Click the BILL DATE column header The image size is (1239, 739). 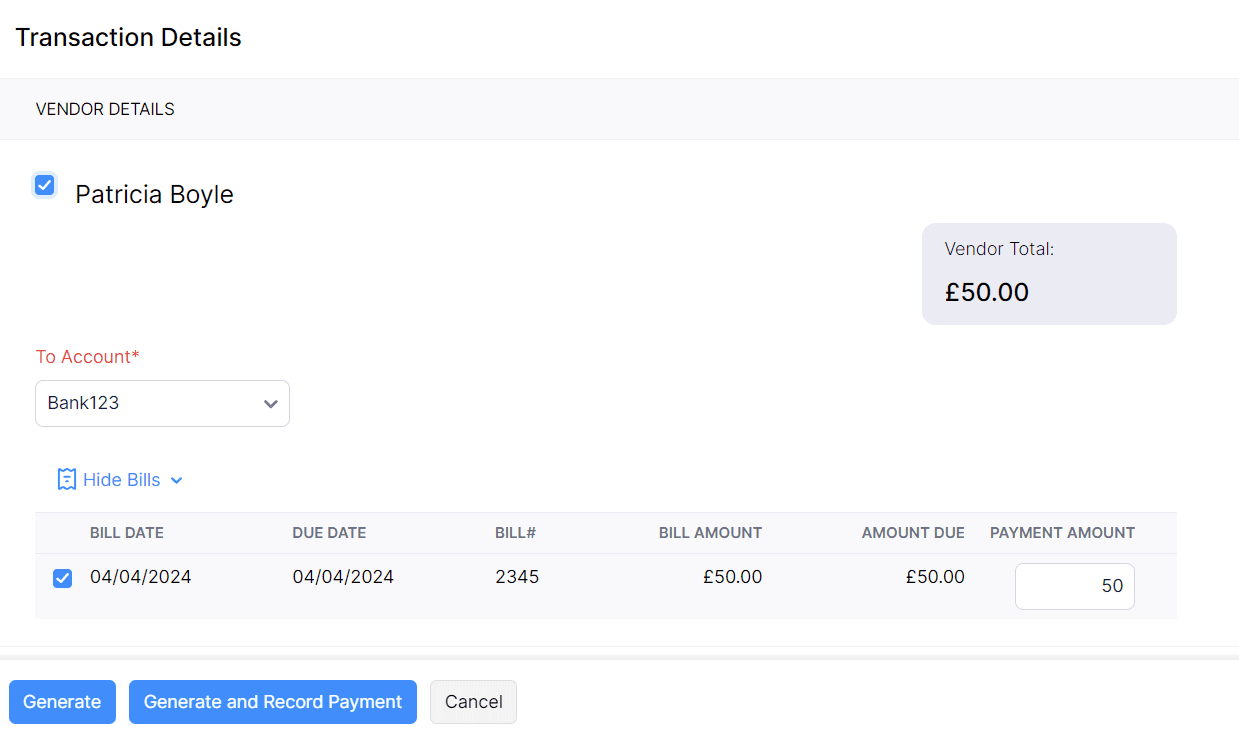tap(127, 533)
